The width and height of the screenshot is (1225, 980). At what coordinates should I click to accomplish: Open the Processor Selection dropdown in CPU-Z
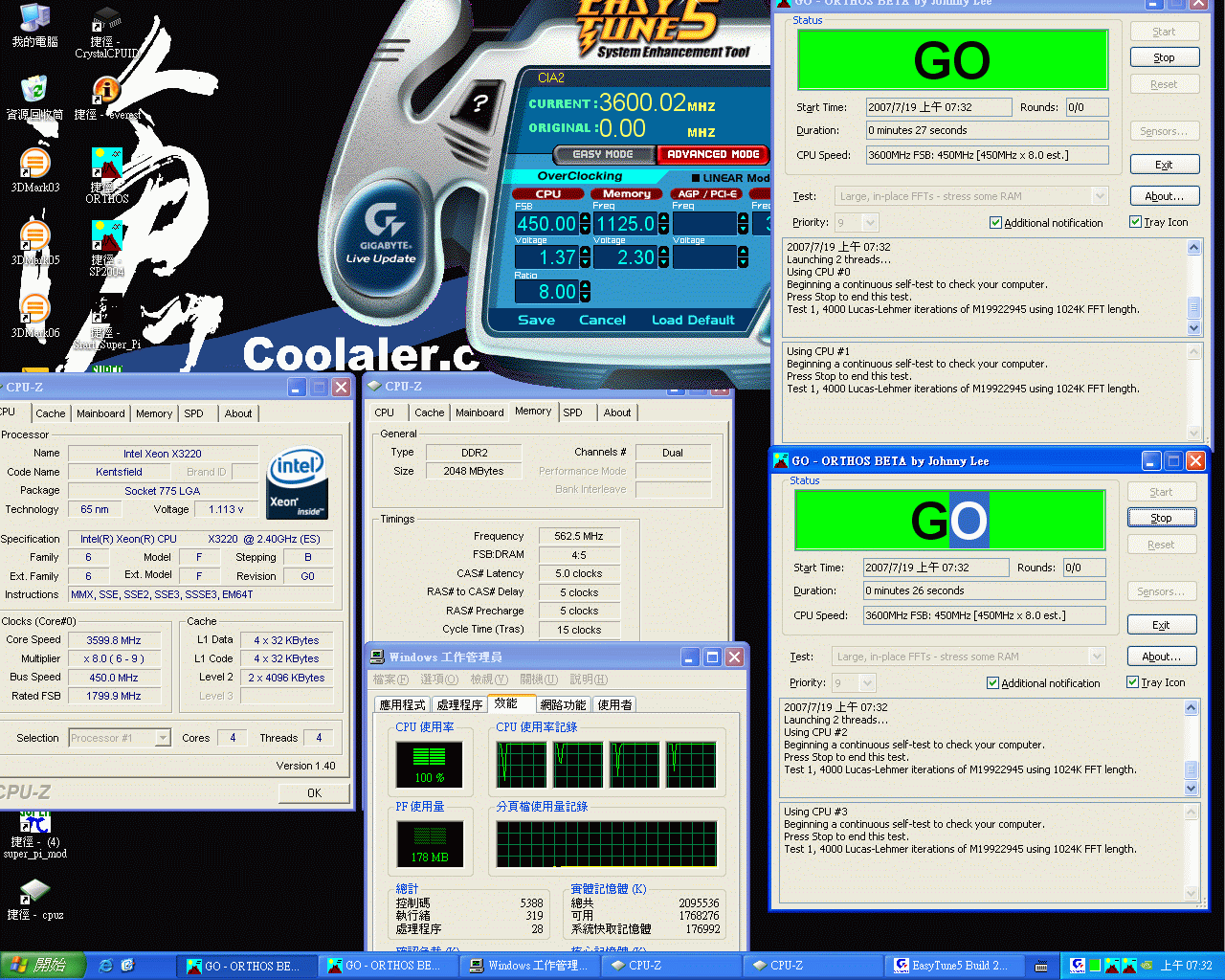click(x=163, y=738)
